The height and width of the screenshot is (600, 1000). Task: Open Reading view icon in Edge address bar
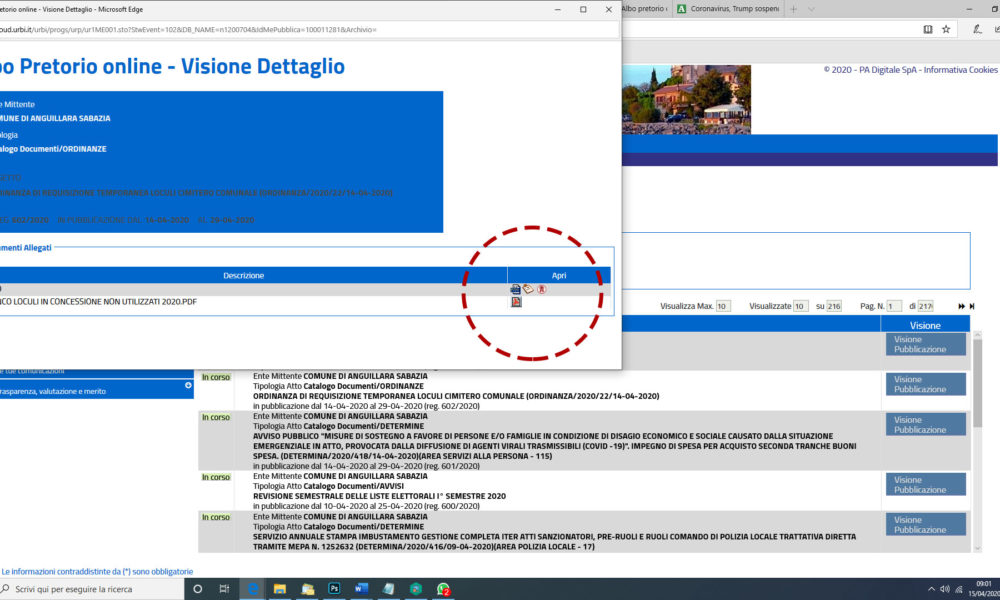click(x=928, y=29)
